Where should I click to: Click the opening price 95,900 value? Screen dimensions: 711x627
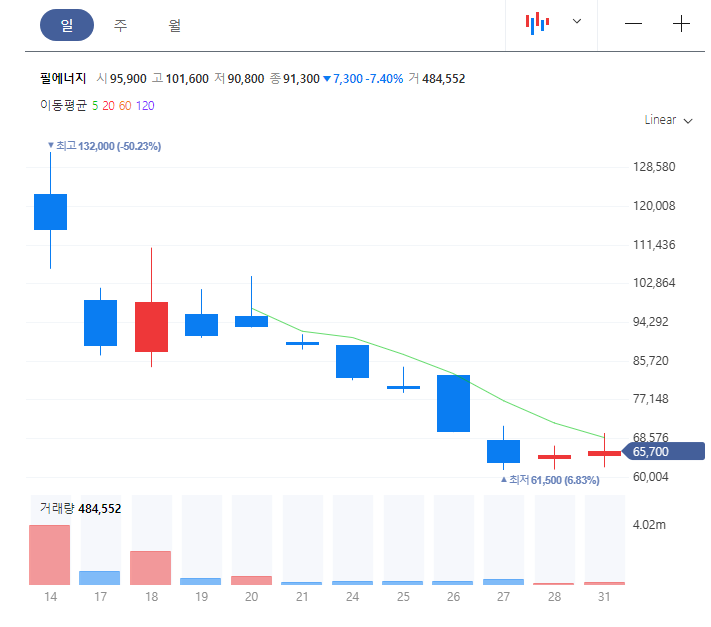pyautogui.click(x=128, y=79)
